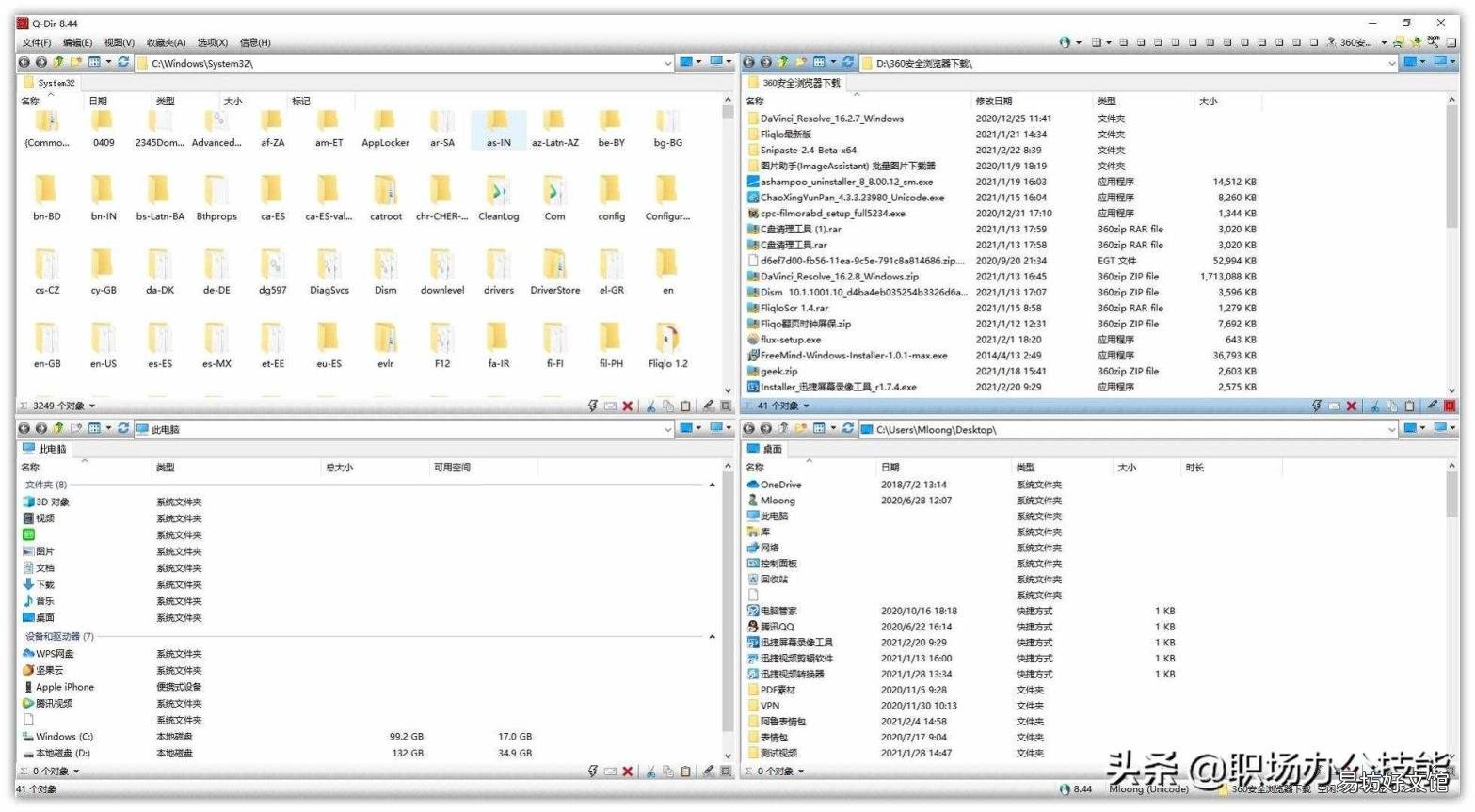Click delete (red X) in System32 pane status bar
1475x812 pixels.
pyautogui.click(x=628, y=406)
